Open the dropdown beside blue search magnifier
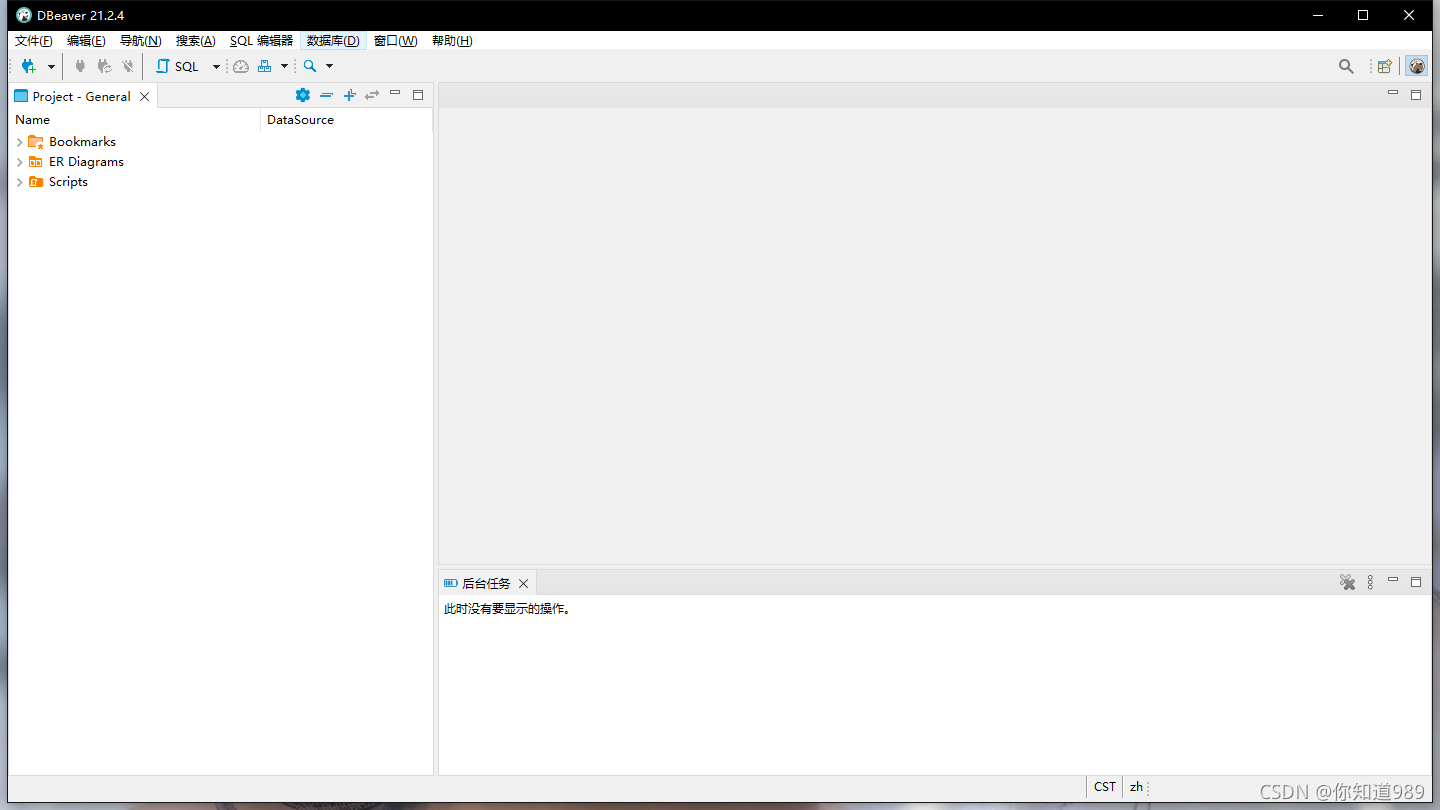This screenshot has width=1440, height=810. coord(329,67)
